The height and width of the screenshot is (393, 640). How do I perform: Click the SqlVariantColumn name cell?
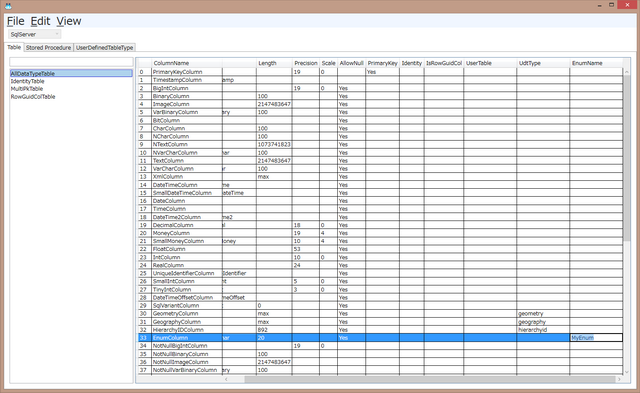tap(187, 306)
